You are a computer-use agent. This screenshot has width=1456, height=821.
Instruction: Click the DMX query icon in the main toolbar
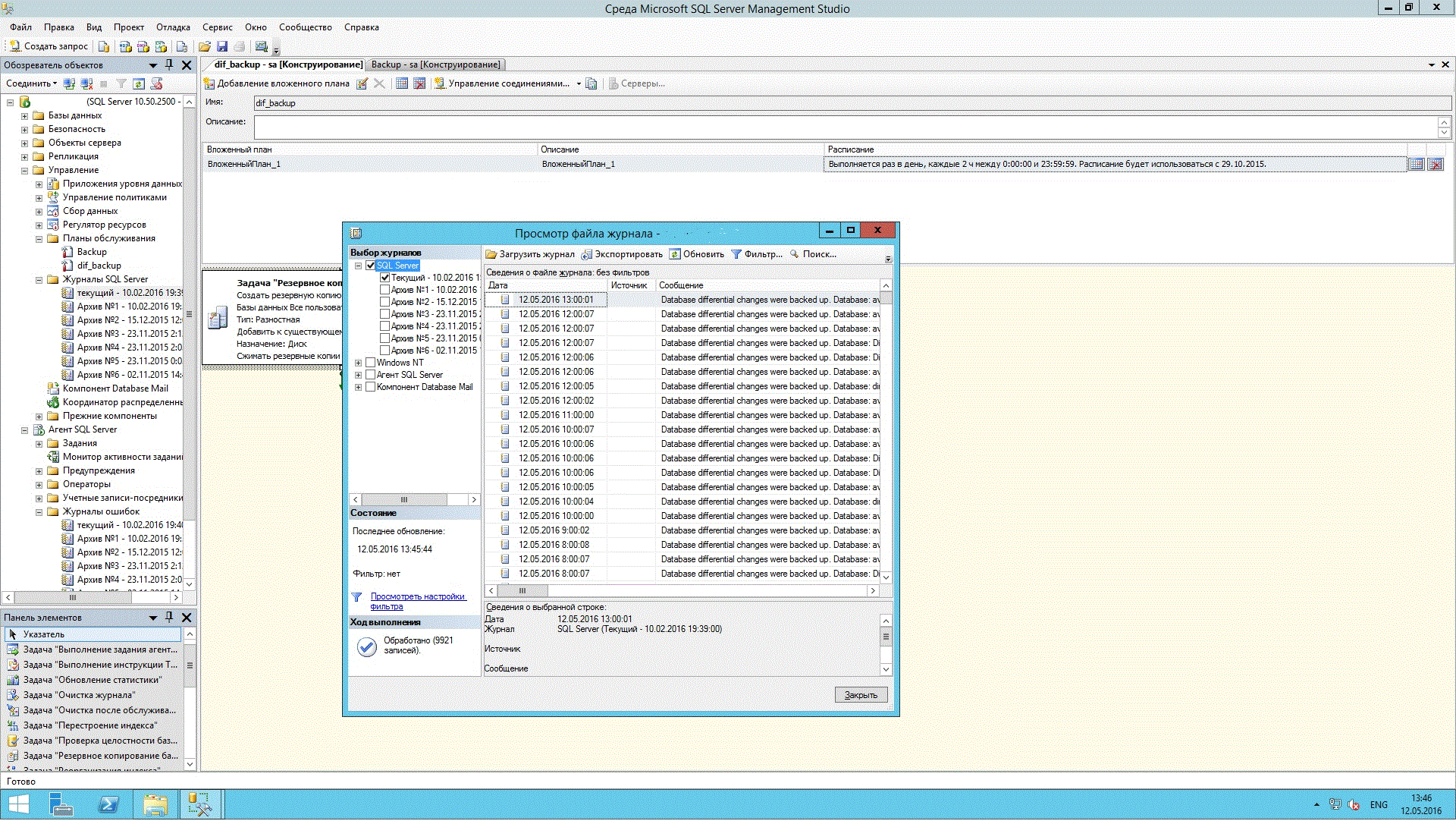click(143, 46)
